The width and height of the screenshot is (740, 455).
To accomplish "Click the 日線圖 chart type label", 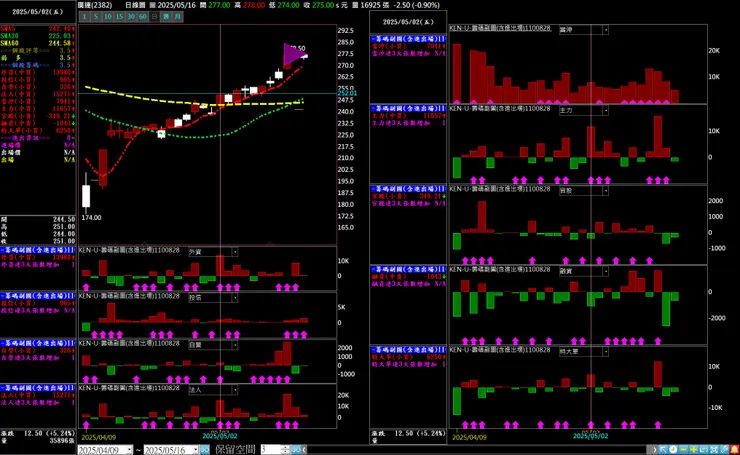I will [x=135, y=5].
